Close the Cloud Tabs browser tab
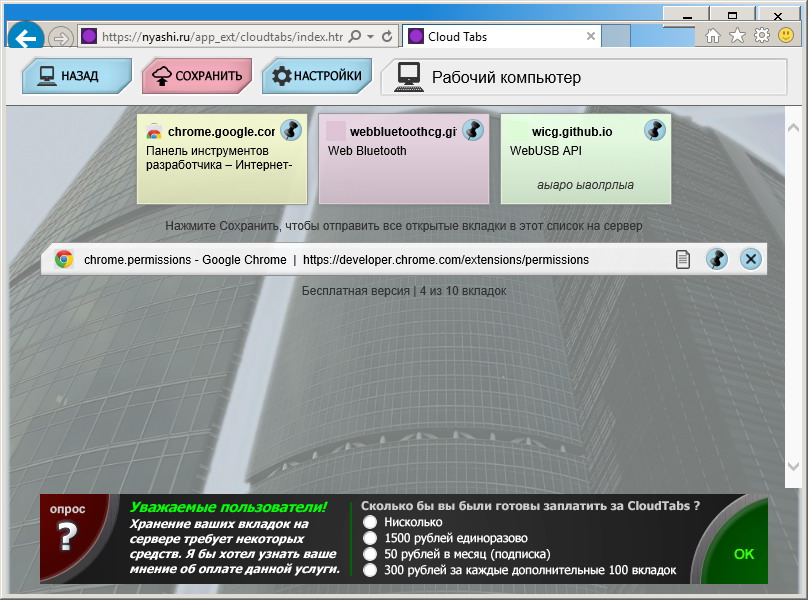This screenshot has width=808, height=600. tap(591, 36)
